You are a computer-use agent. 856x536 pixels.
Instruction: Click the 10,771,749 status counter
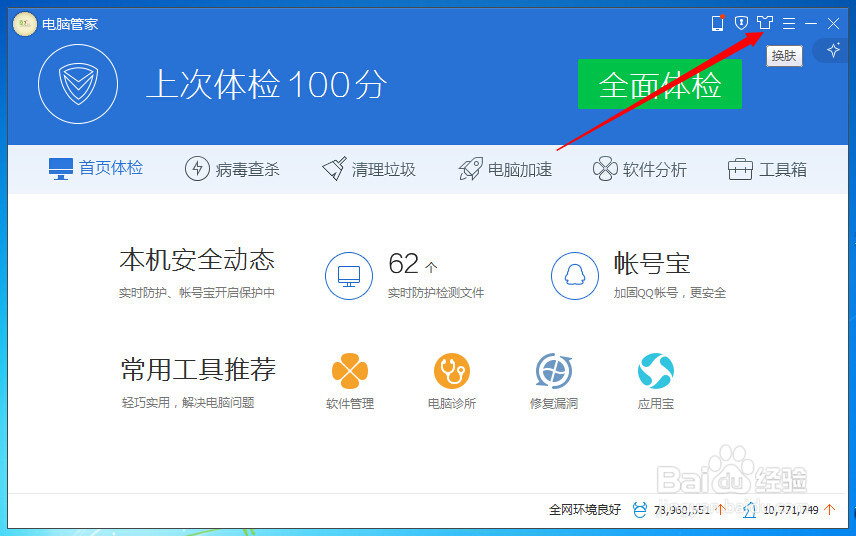(790, 510)
